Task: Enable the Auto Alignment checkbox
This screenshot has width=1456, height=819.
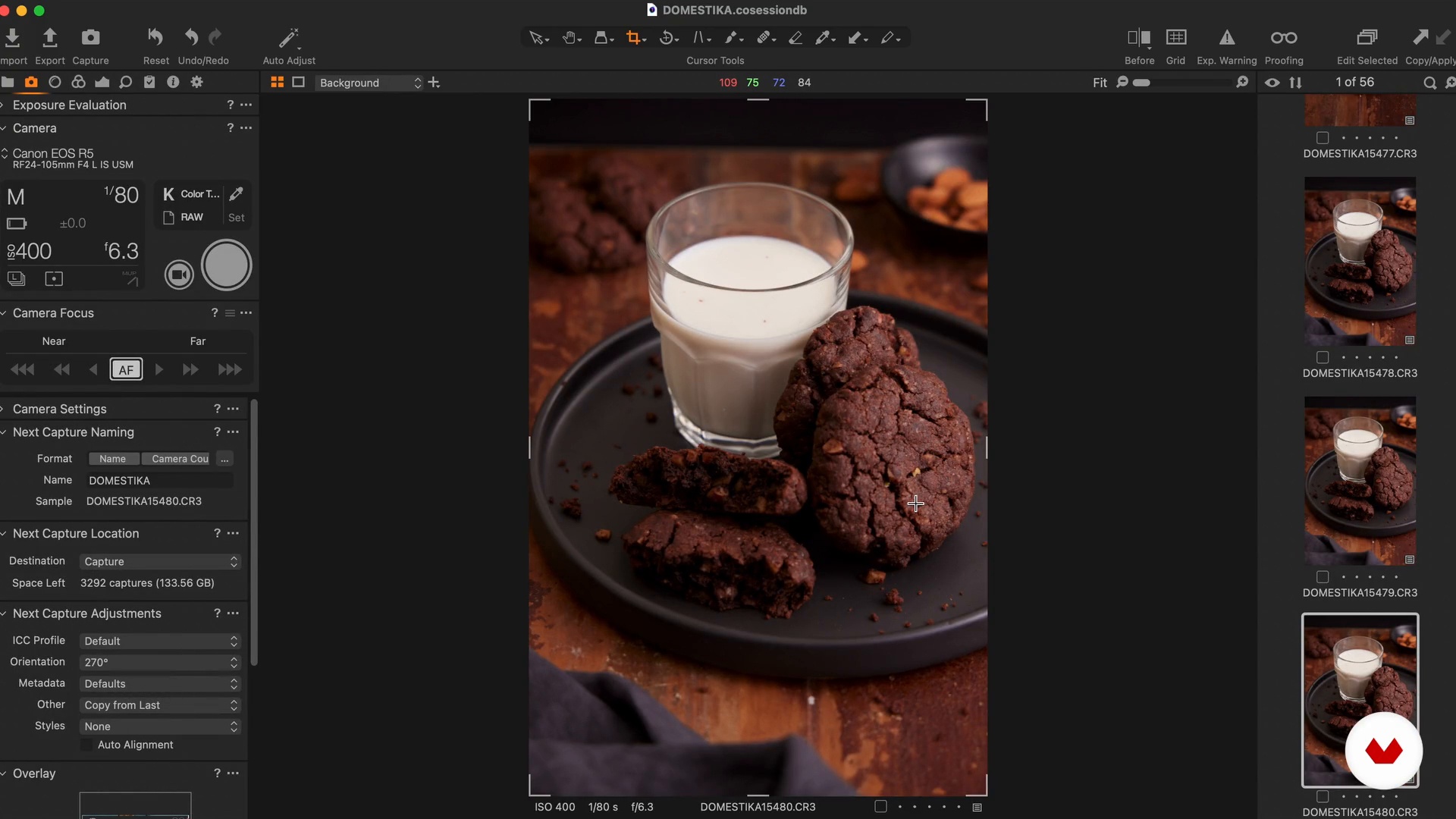Action: coord(86,745)
